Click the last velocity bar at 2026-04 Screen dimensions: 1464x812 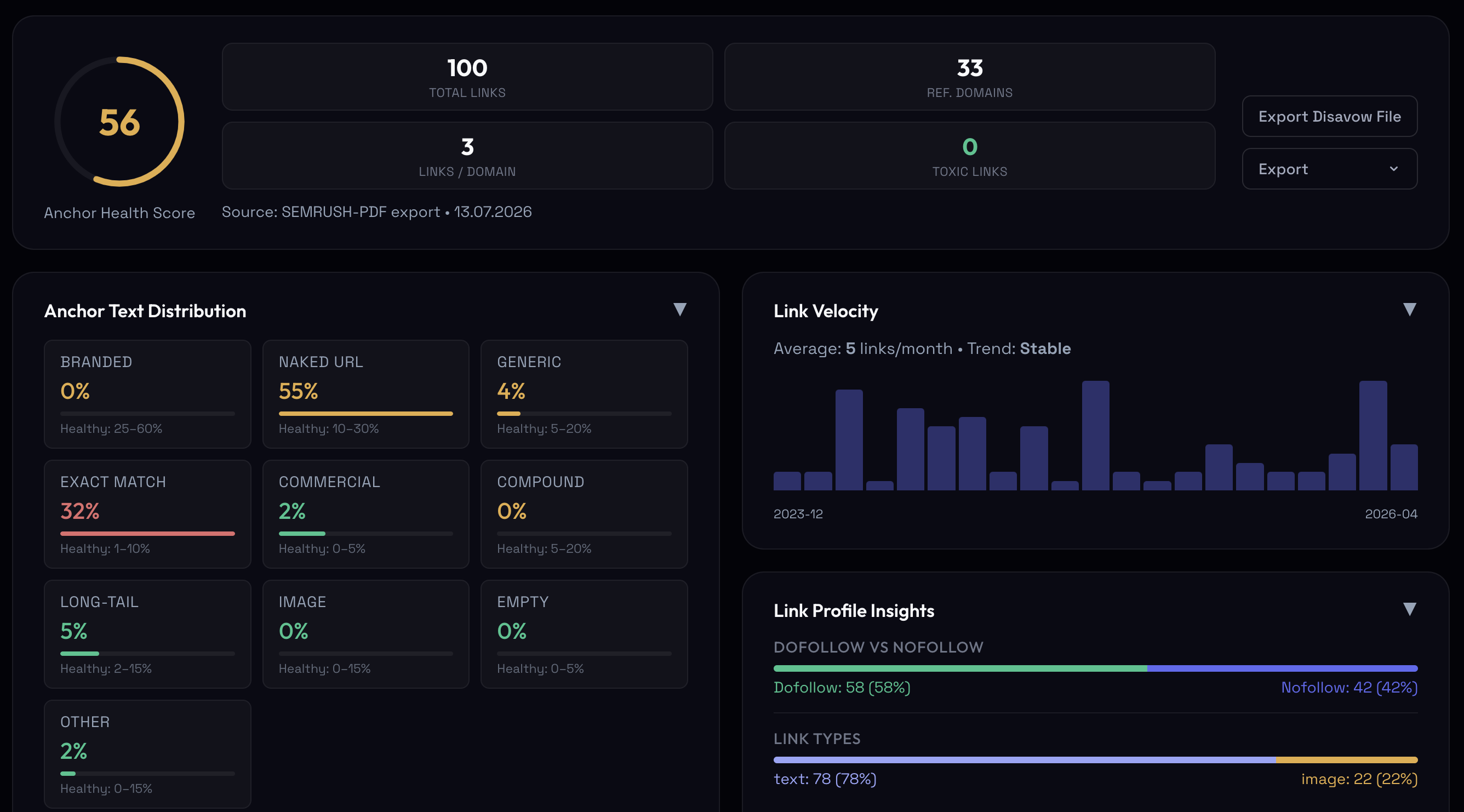click(1404, 467)
